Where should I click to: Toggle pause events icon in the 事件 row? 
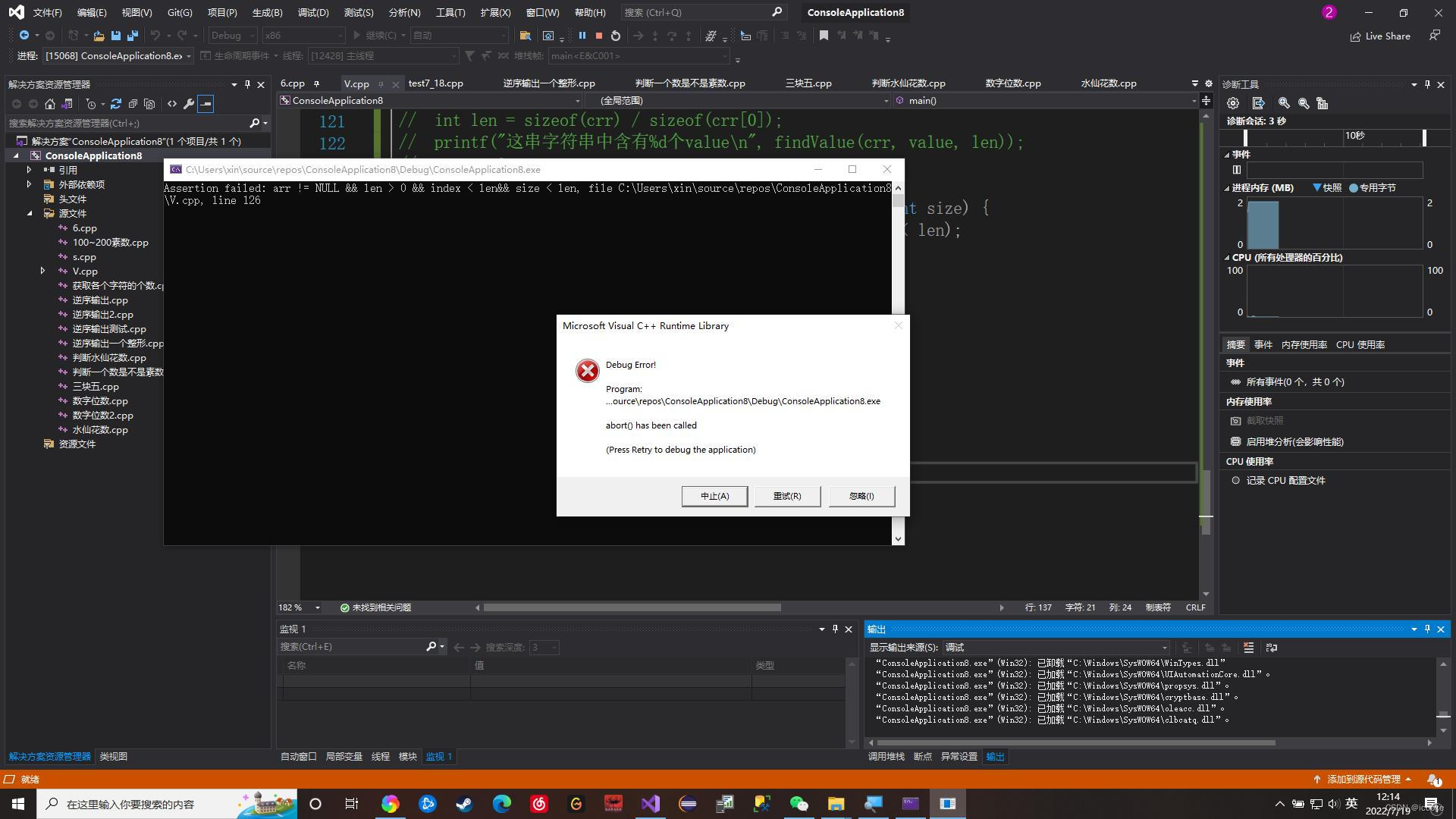pyautogui.click(x=1237, y=170)
